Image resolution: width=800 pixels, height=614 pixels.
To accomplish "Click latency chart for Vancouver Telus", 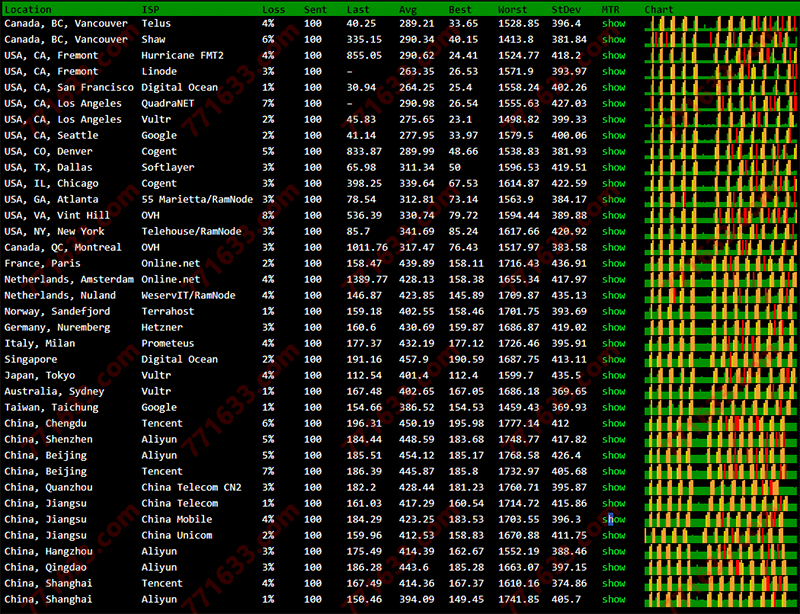I will 720,23.
